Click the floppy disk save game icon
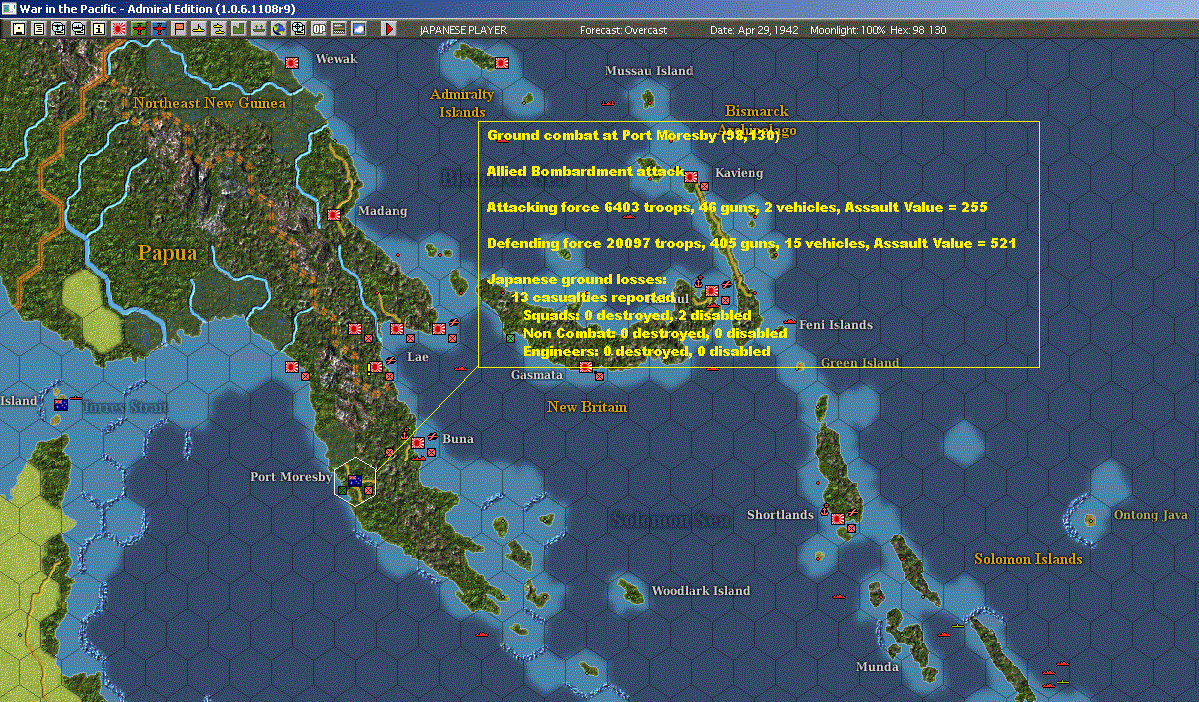Image resolution: width=1199 pixels, height=702 pixels. [x=18, y=29]
